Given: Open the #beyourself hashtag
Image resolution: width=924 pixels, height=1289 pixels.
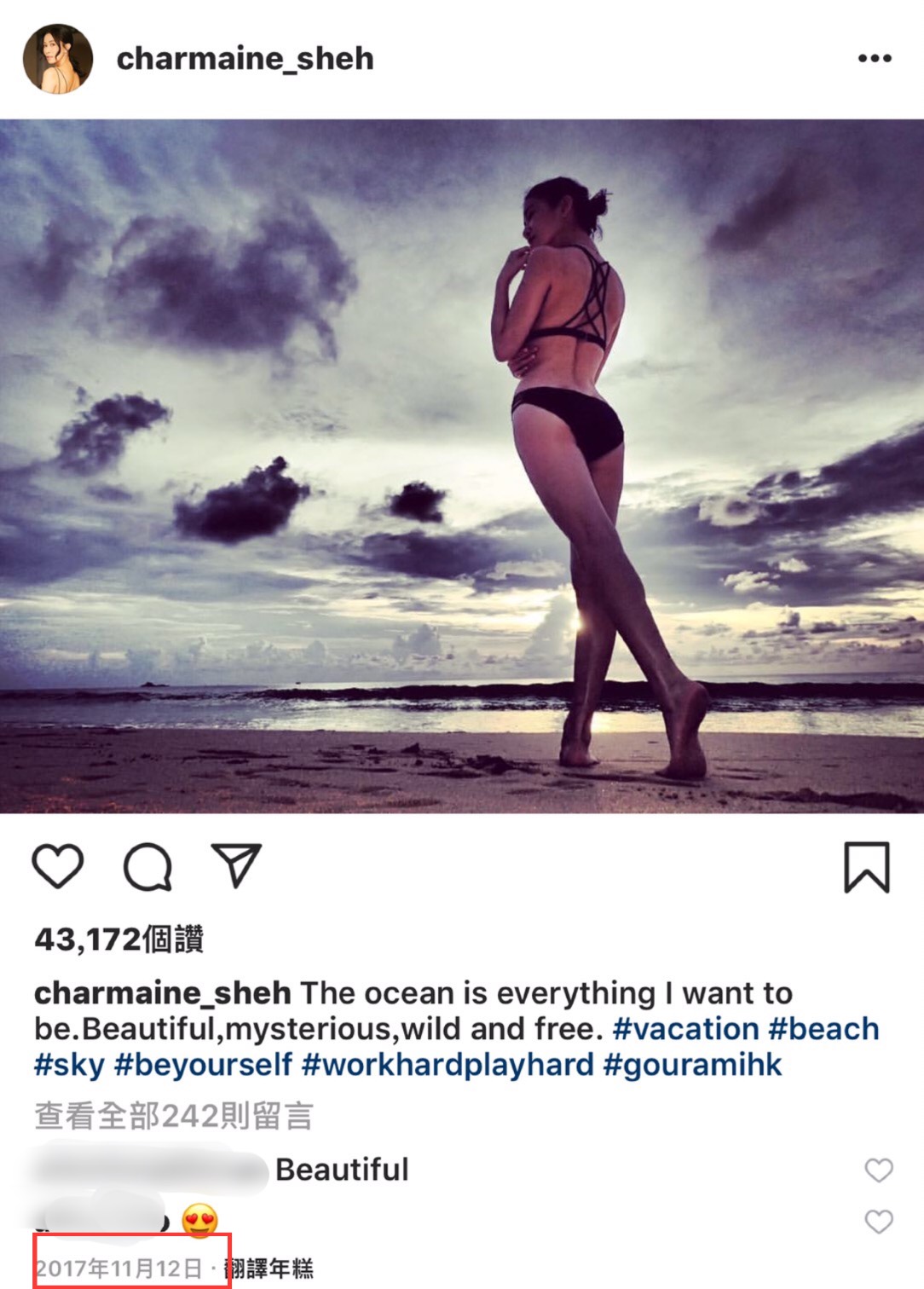Looking at the screenshot, I should click(203, 1065).
